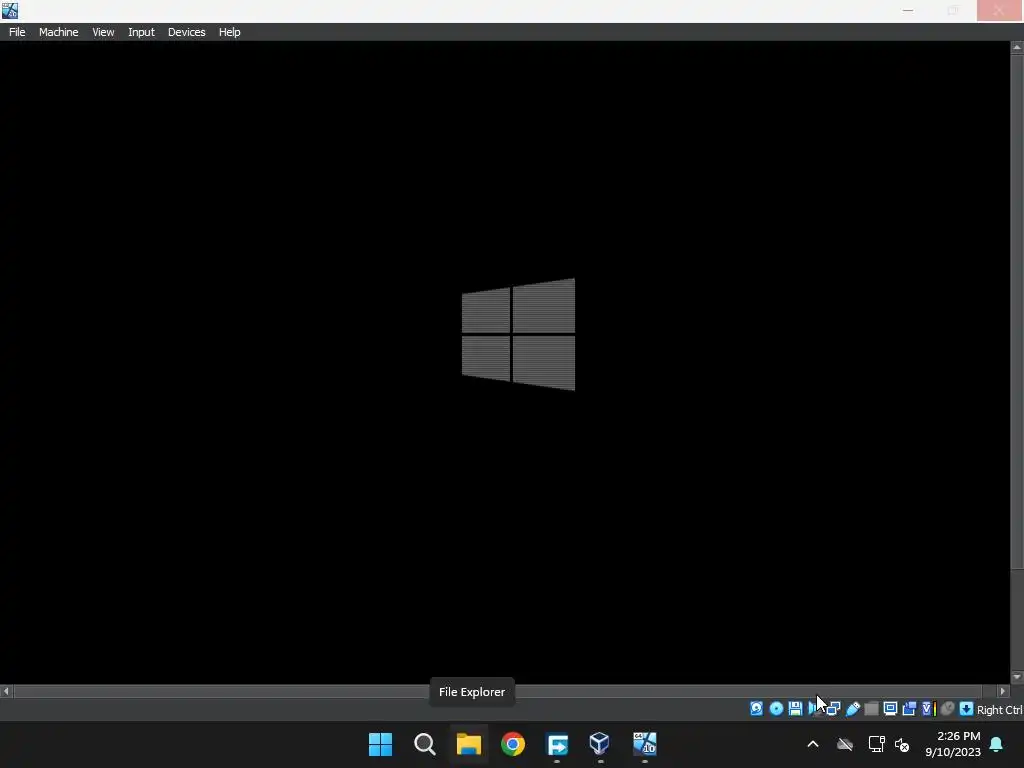1024x768 pixels.
Task: Open the Machine menu
Action: (59, 32)
